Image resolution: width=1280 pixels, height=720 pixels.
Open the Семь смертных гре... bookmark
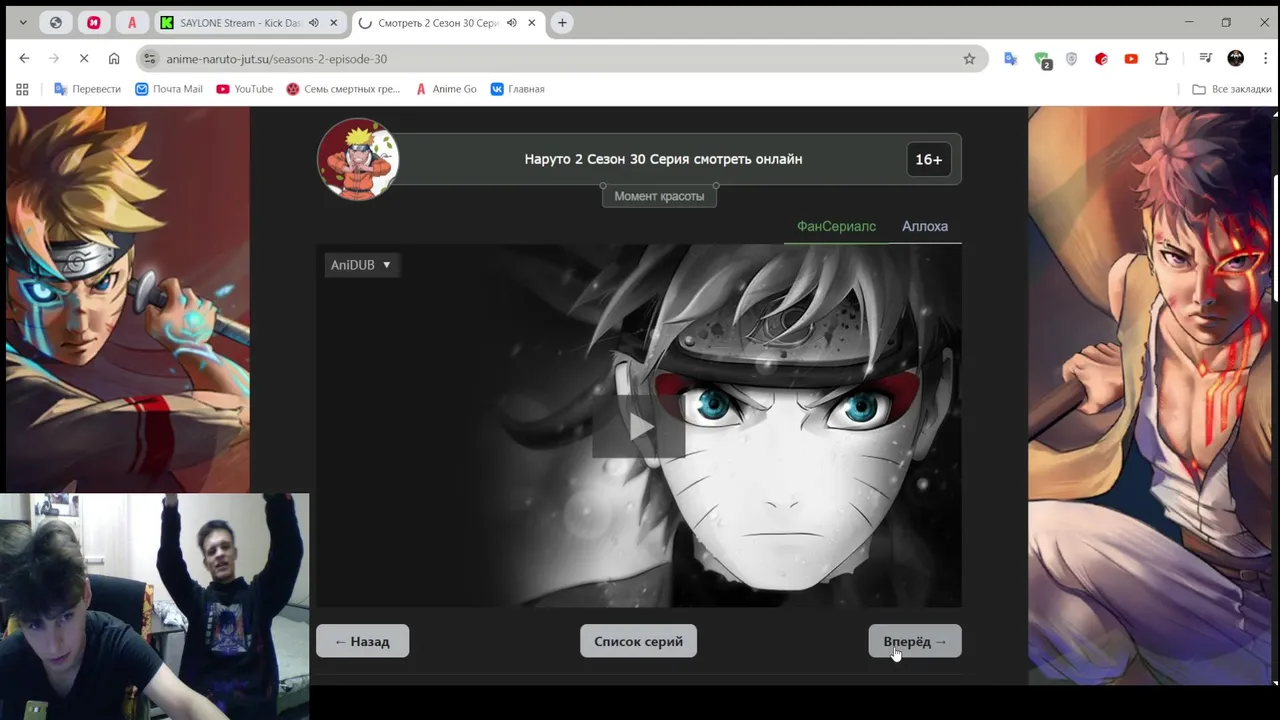[343, 89]
